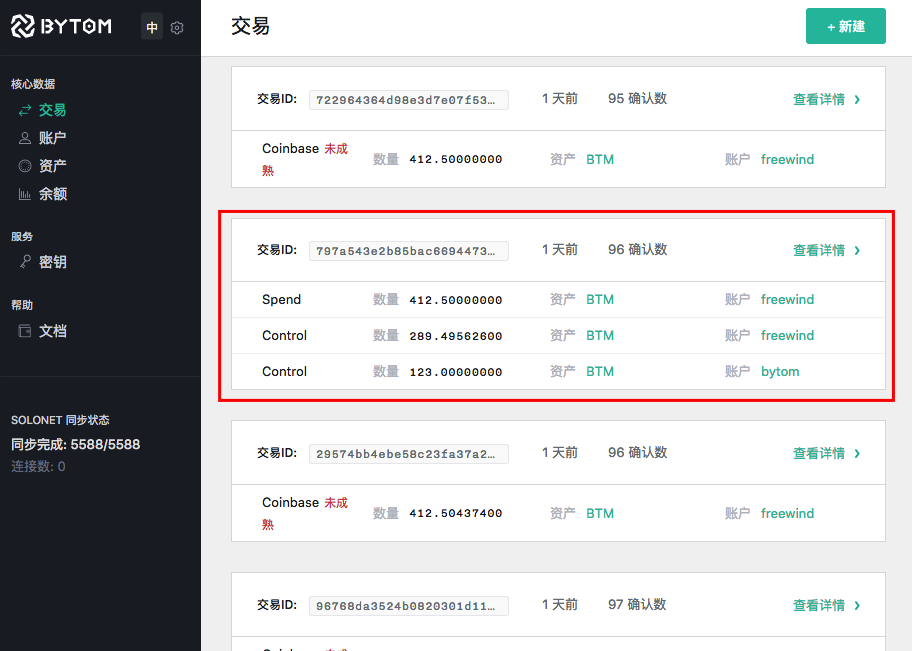
Task: Open freewind account in the Spend row
Action: point(787,300)
